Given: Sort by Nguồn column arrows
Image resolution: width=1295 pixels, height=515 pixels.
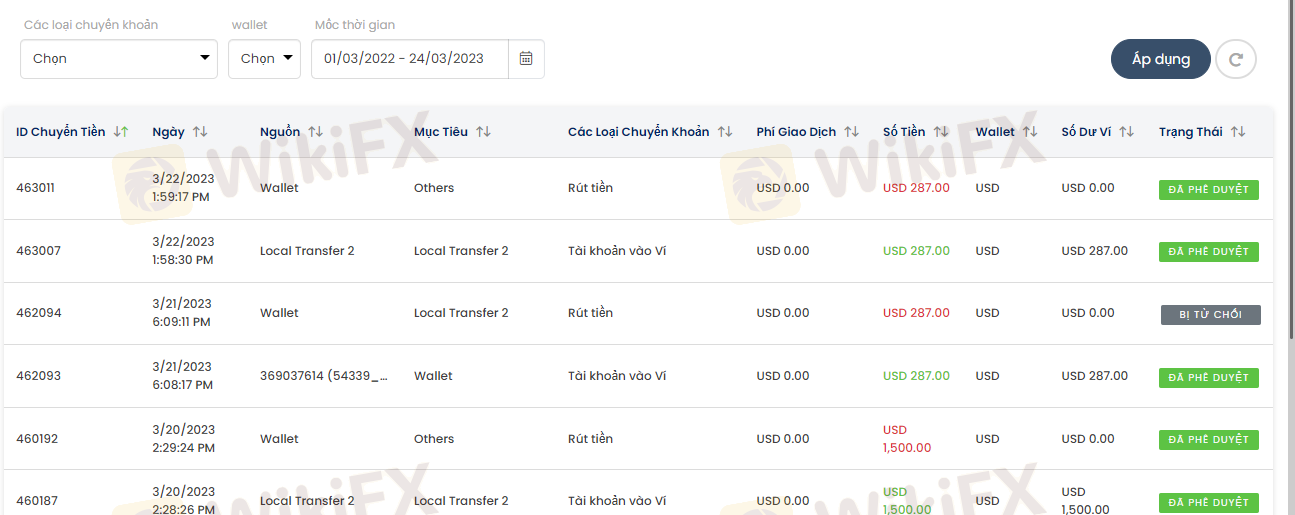Looking at the screenshot, I should tap(316, 132).
